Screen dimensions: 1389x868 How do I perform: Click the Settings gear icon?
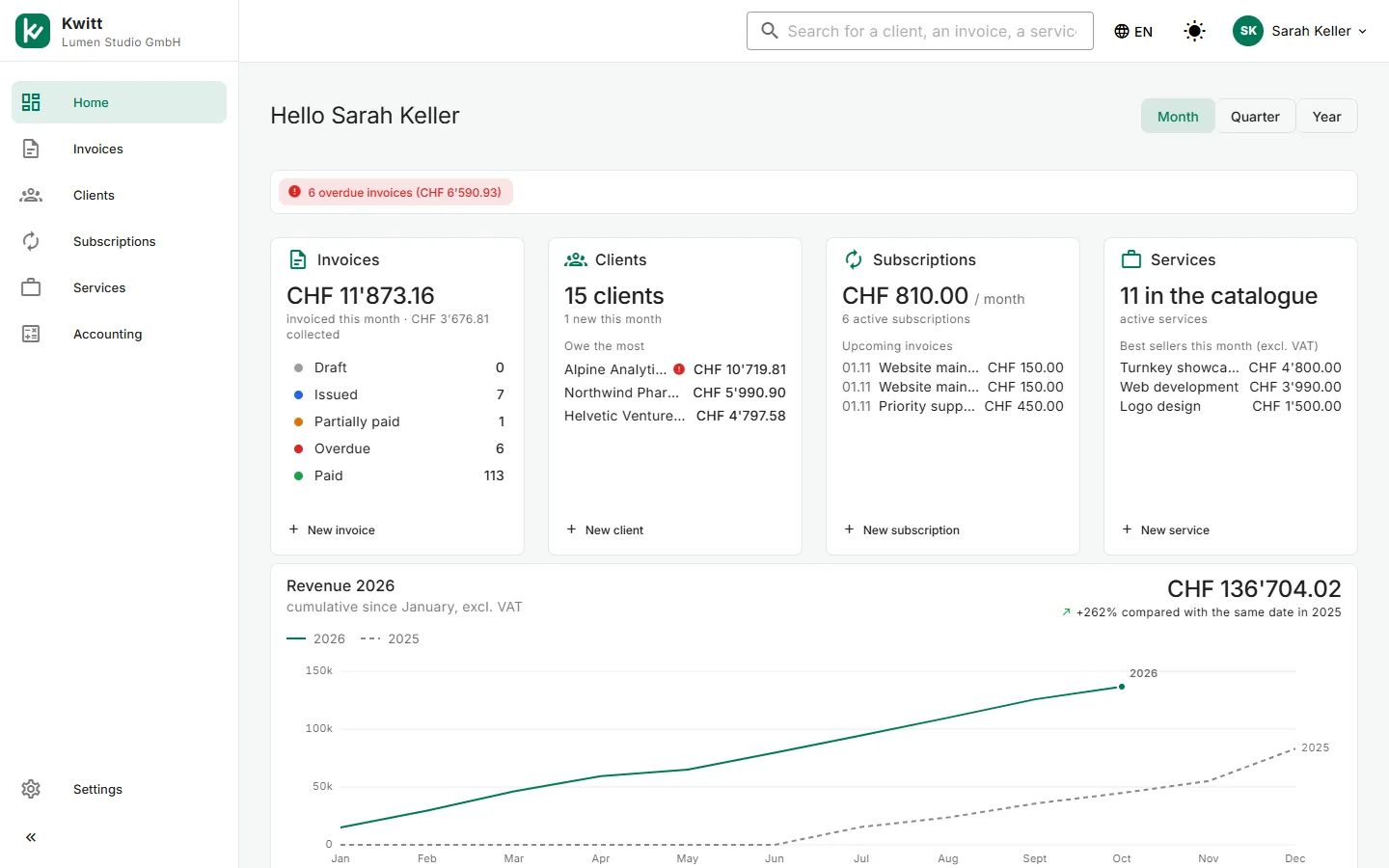point(31,789)
